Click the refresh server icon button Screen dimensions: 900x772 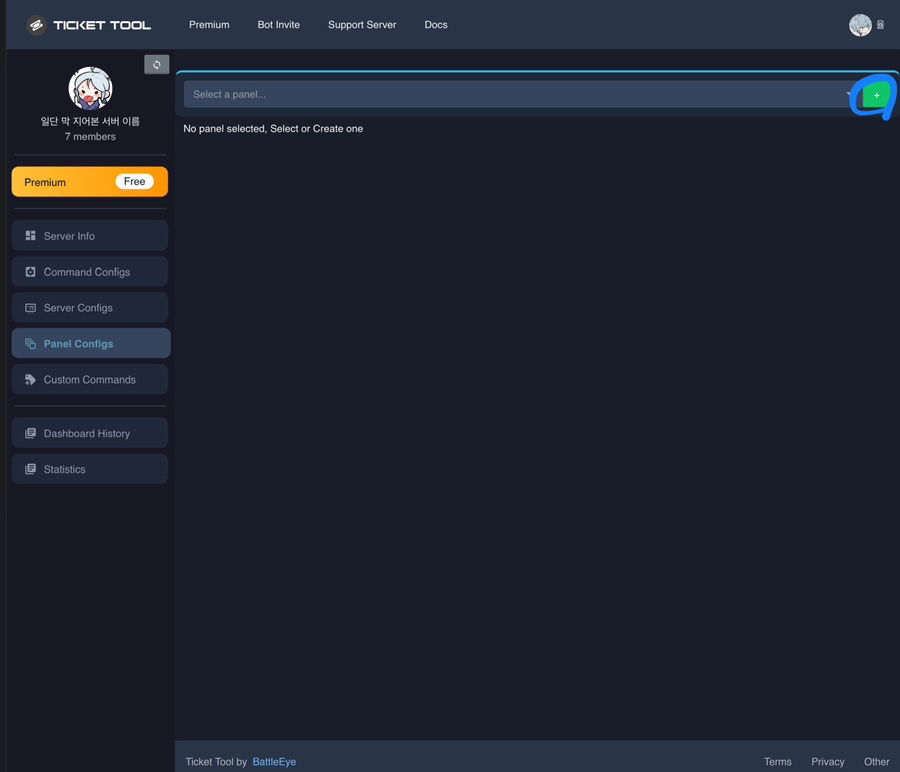coord(157,64)
